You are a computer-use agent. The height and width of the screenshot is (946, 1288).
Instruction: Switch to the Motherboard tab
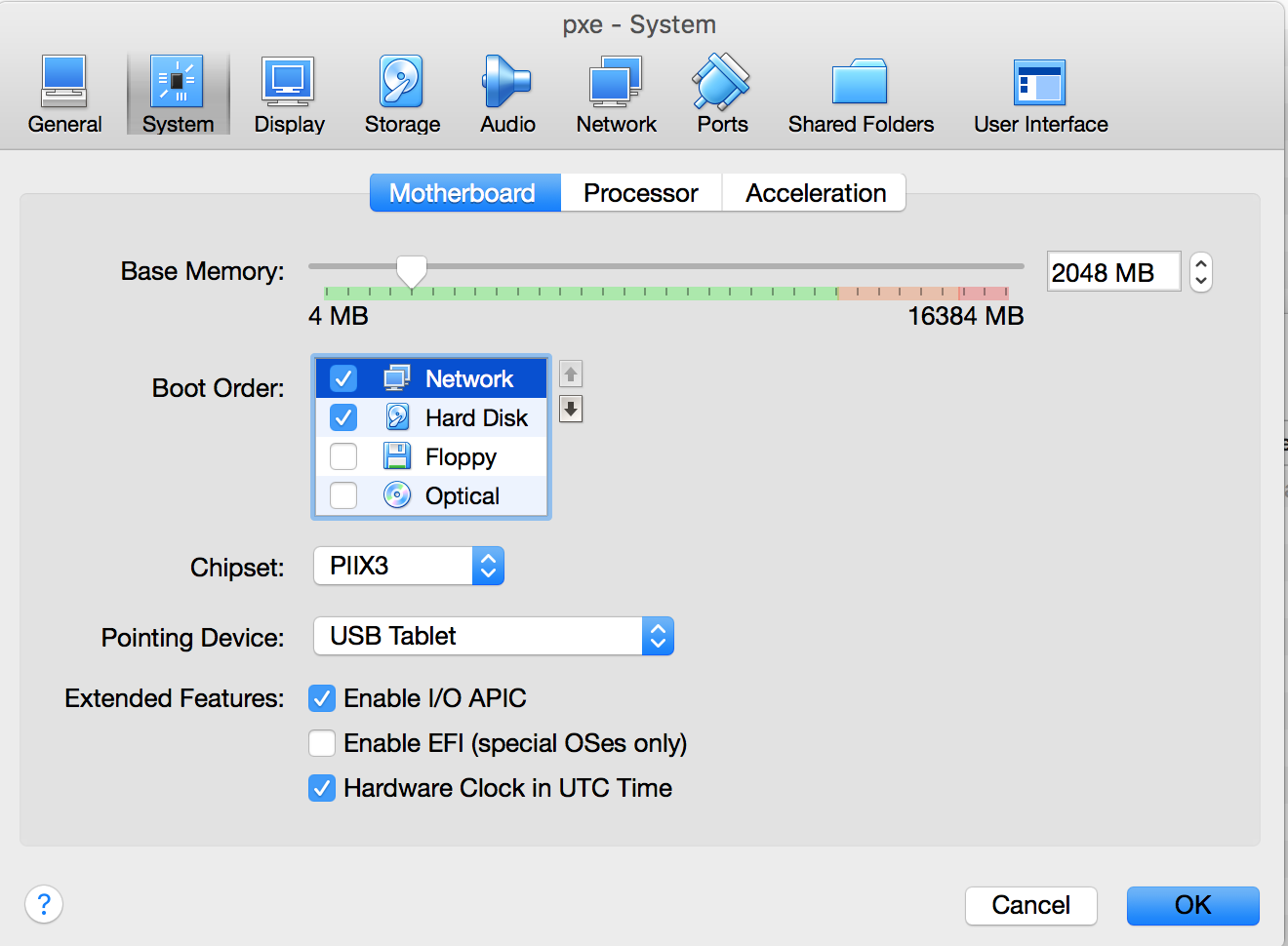pos(465,193)
